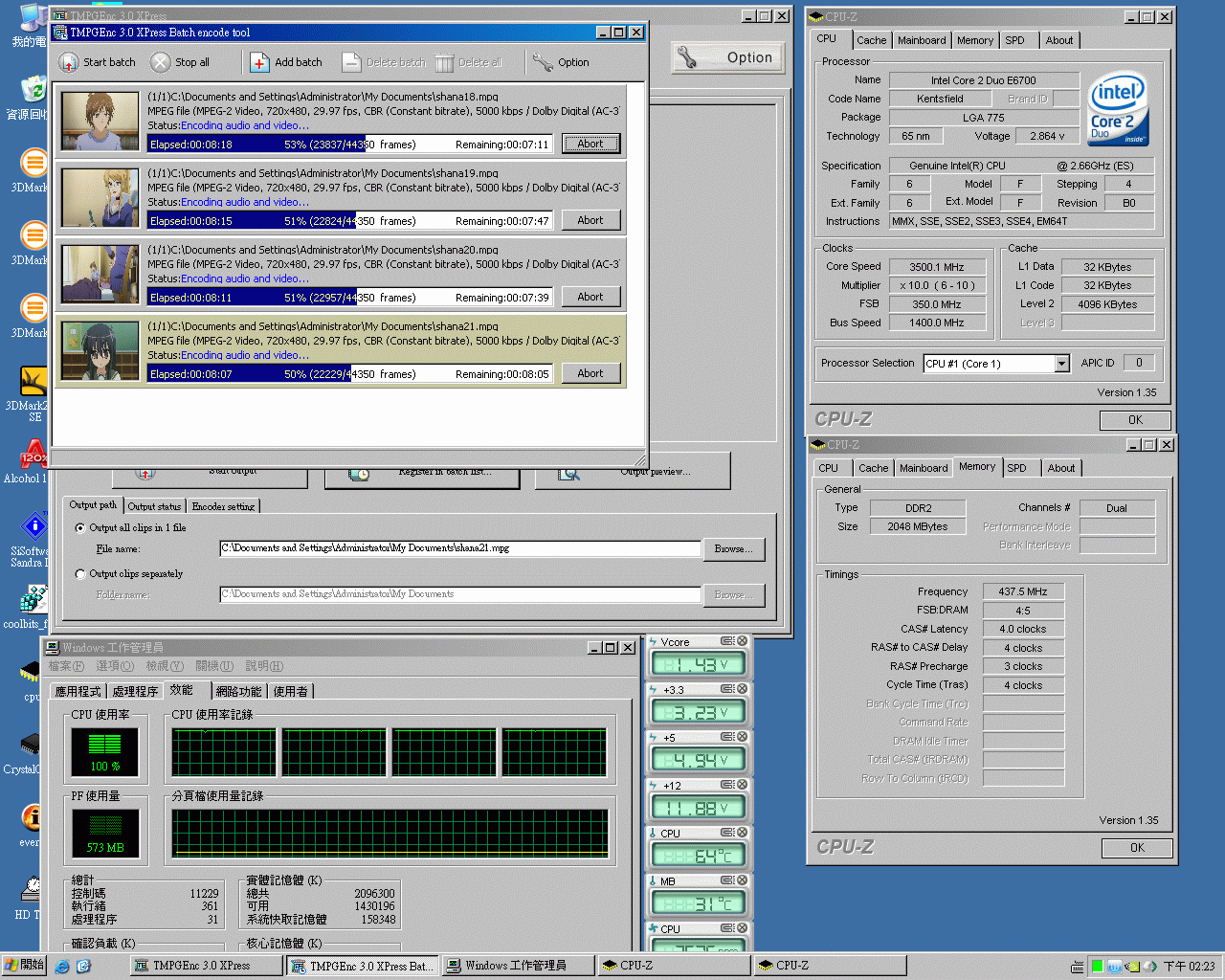1225x980 pixels.
Task: Click Browse next to the File name field
Action: (x=734, y=548)
